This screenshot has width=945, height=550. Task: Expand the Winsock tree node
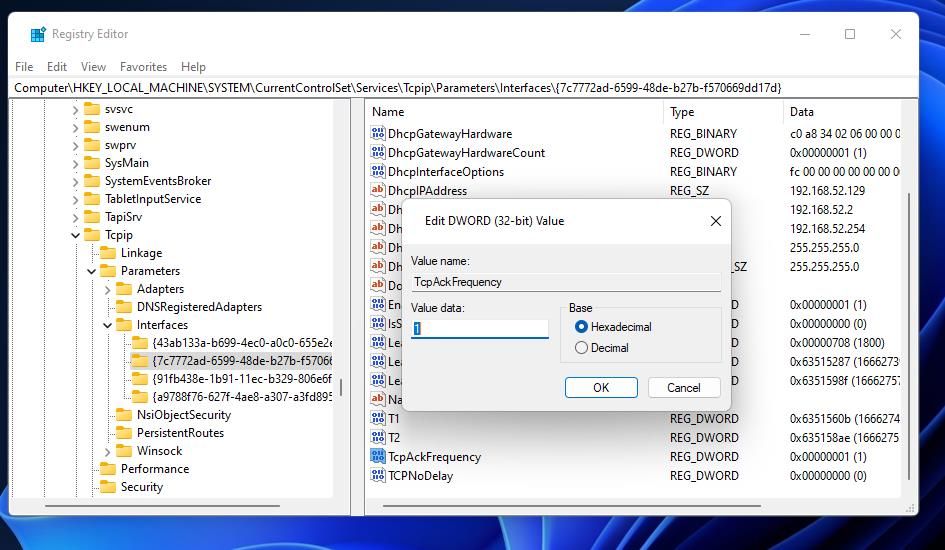(x=107, y=451)
